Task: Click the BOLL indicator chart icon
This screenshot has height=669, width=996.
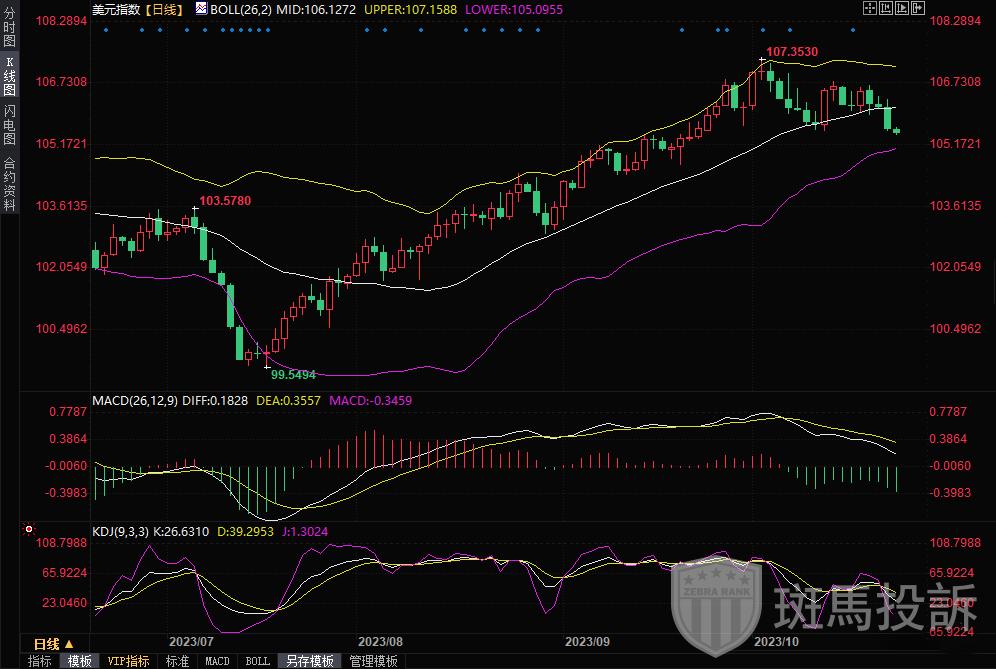Action: [201, 8]
